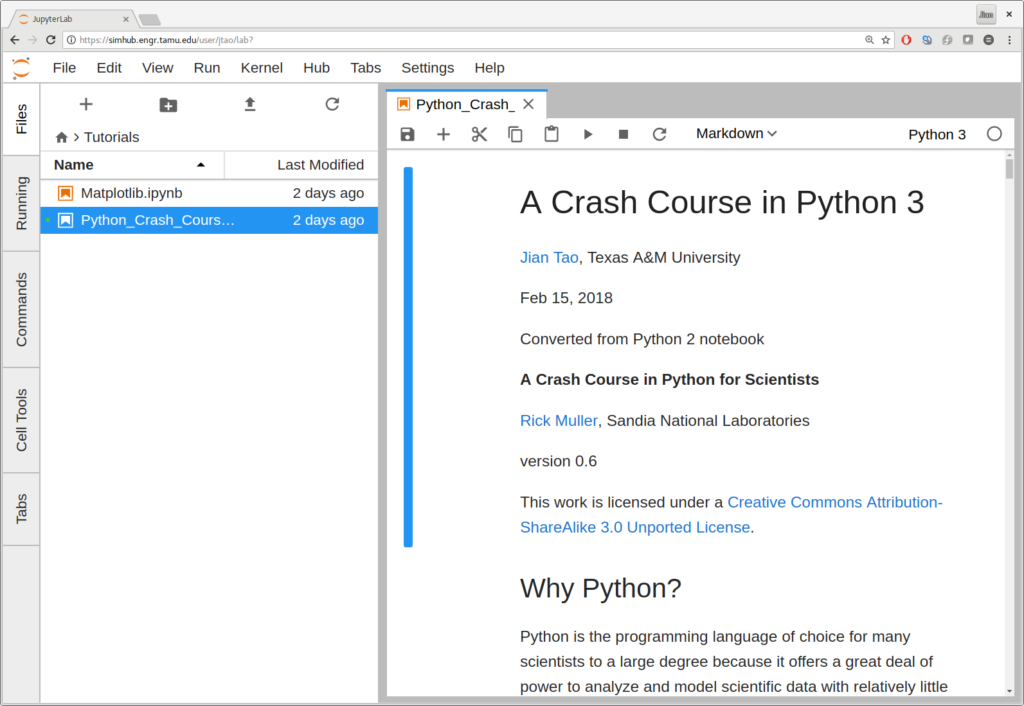Open the Kernel menu
The width and height of the screenshot is (1024, 706).
(x=261, y=68)
